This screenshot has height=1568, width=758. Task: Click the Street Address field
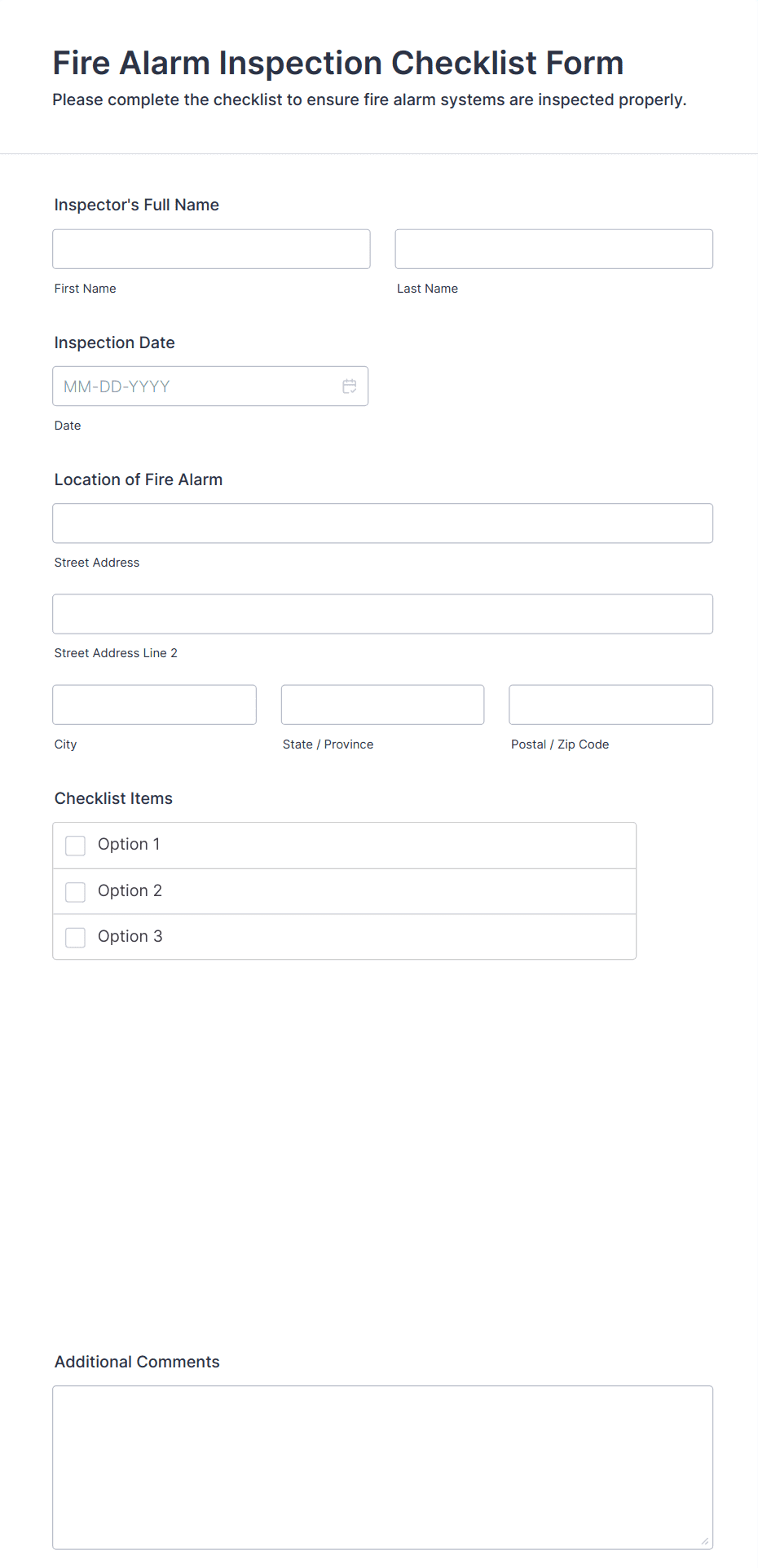(x=382, y=523)
